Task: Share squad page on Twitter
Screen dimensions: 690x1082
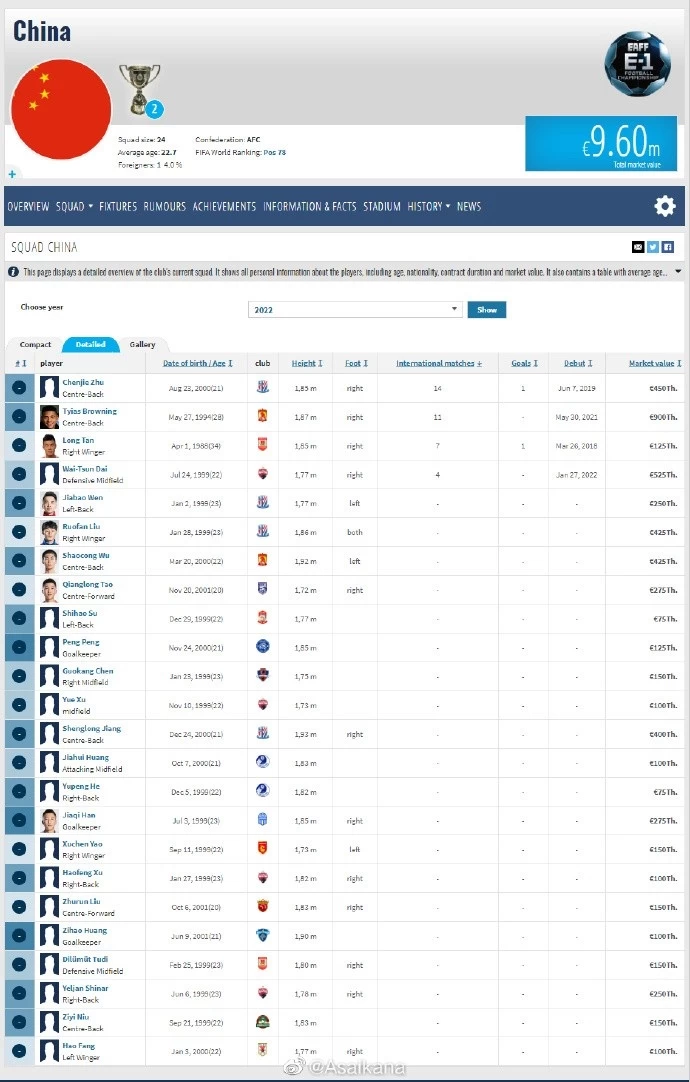Action: (653, 247)
